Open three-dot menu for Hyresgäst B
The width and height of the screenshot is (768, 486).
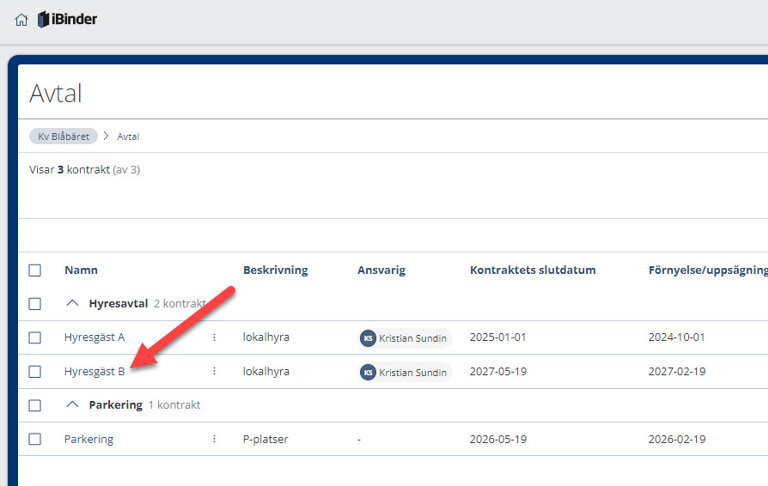pyautogui.click(x=214, y=371)
